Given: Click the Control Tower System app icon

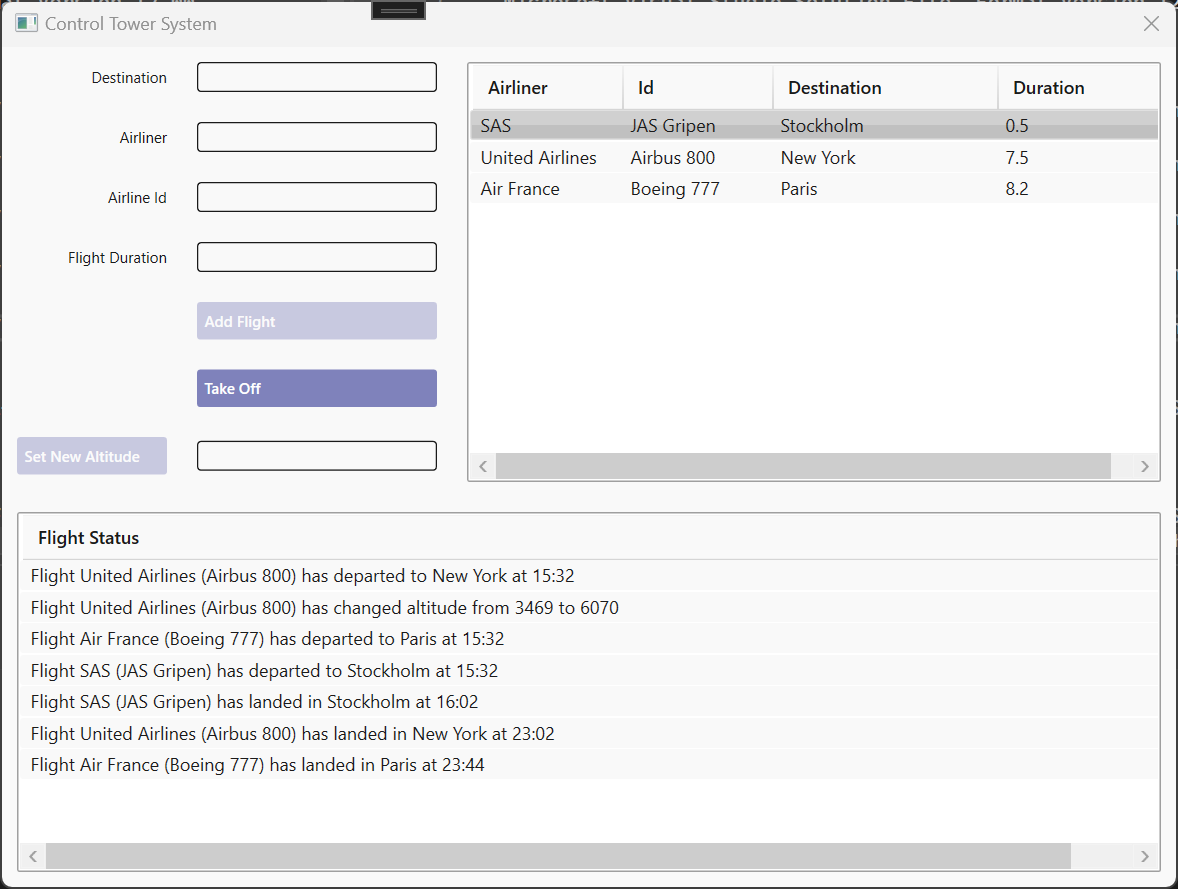Looking at the screenshot, I should tap(26, 23).
